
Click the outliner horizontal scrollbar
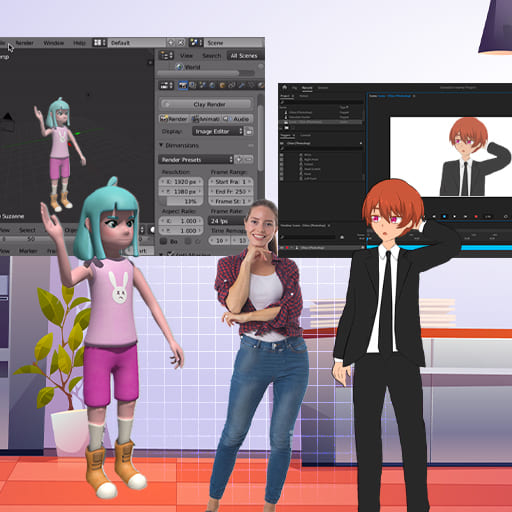tap(198, 73)
